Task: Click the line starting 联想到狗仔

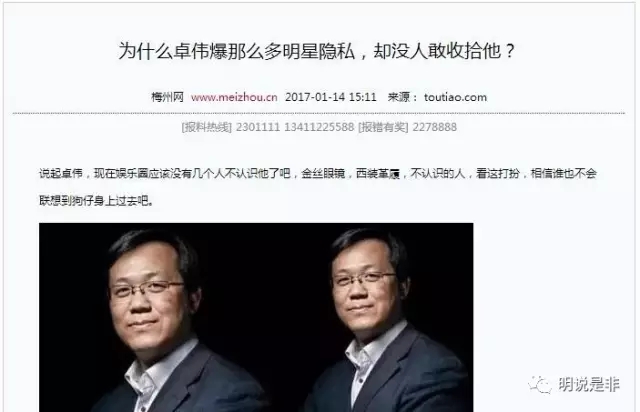Action: 97,201
